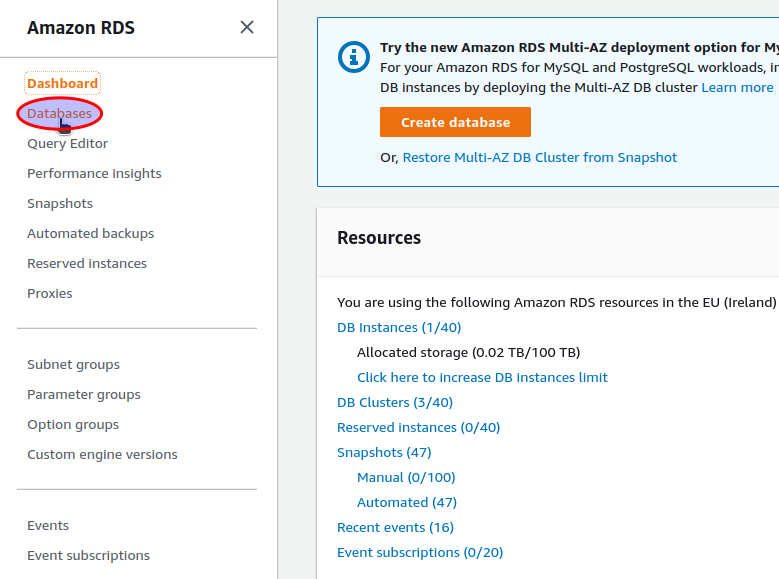Open the Events sidebar item
Viewport: 779px width, 579px height.
(48, 526)
